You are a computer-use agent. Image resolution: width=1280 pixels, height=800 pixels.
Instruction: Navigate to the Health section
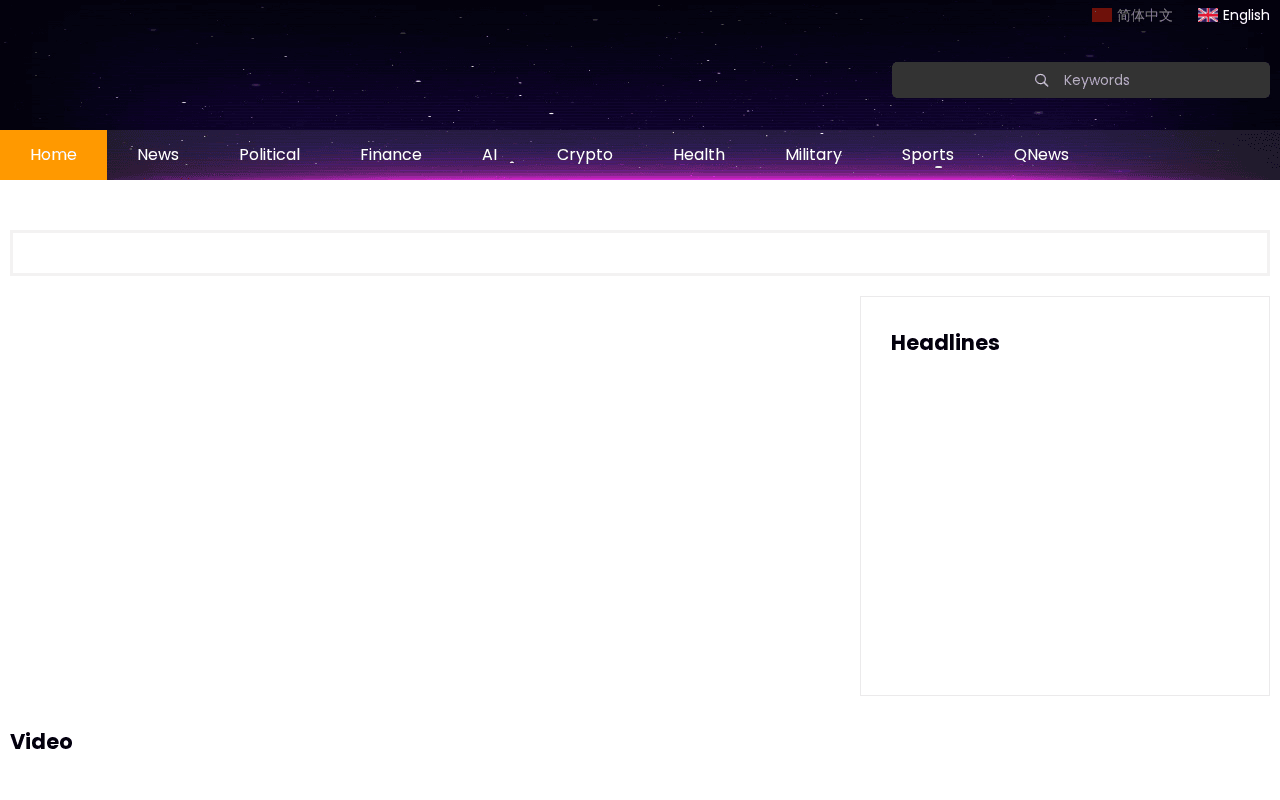coord(699,155)
